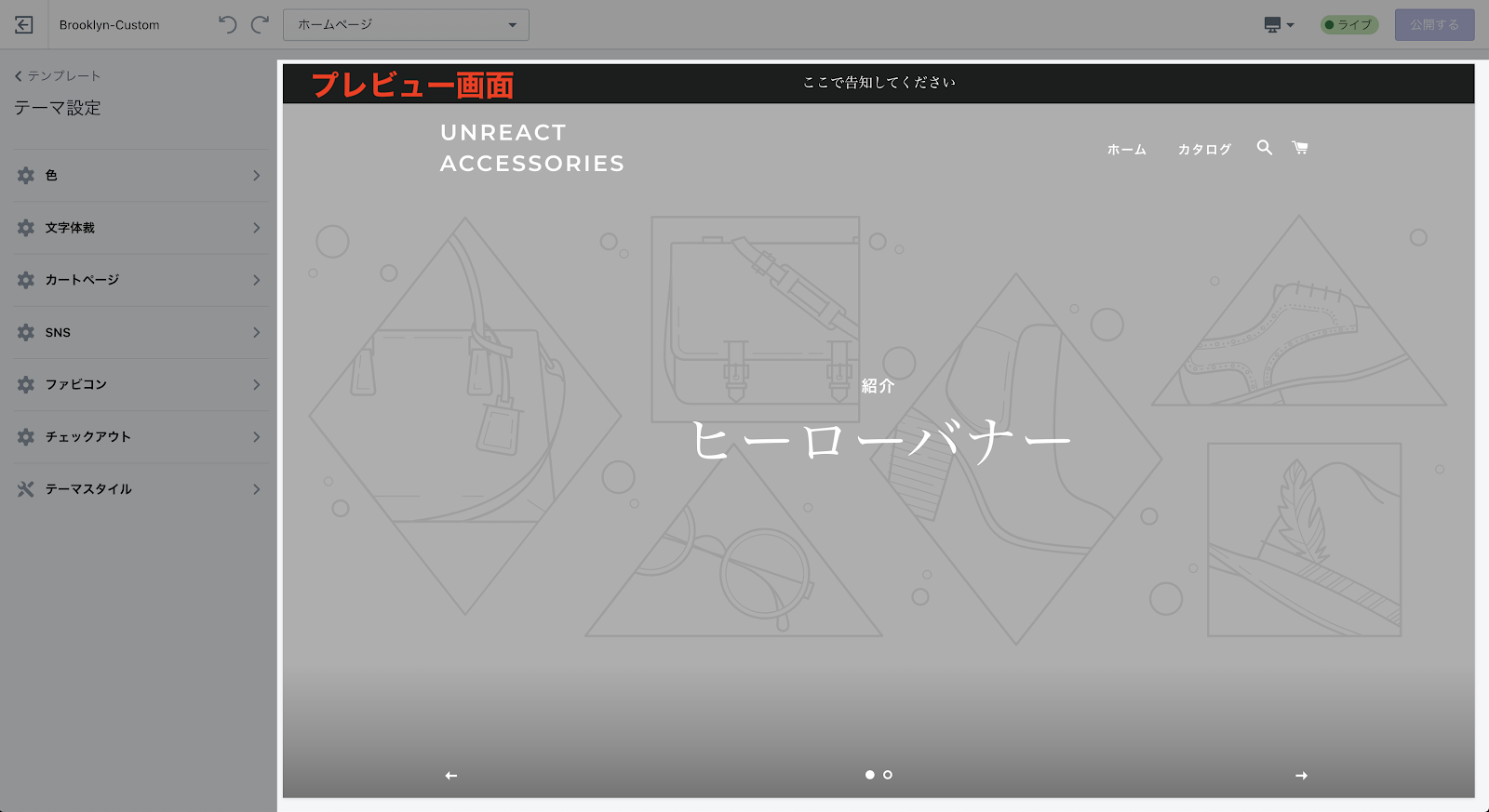Go to previous slide with left arrow
The image size is (1489, 812).
pos(451,776)
